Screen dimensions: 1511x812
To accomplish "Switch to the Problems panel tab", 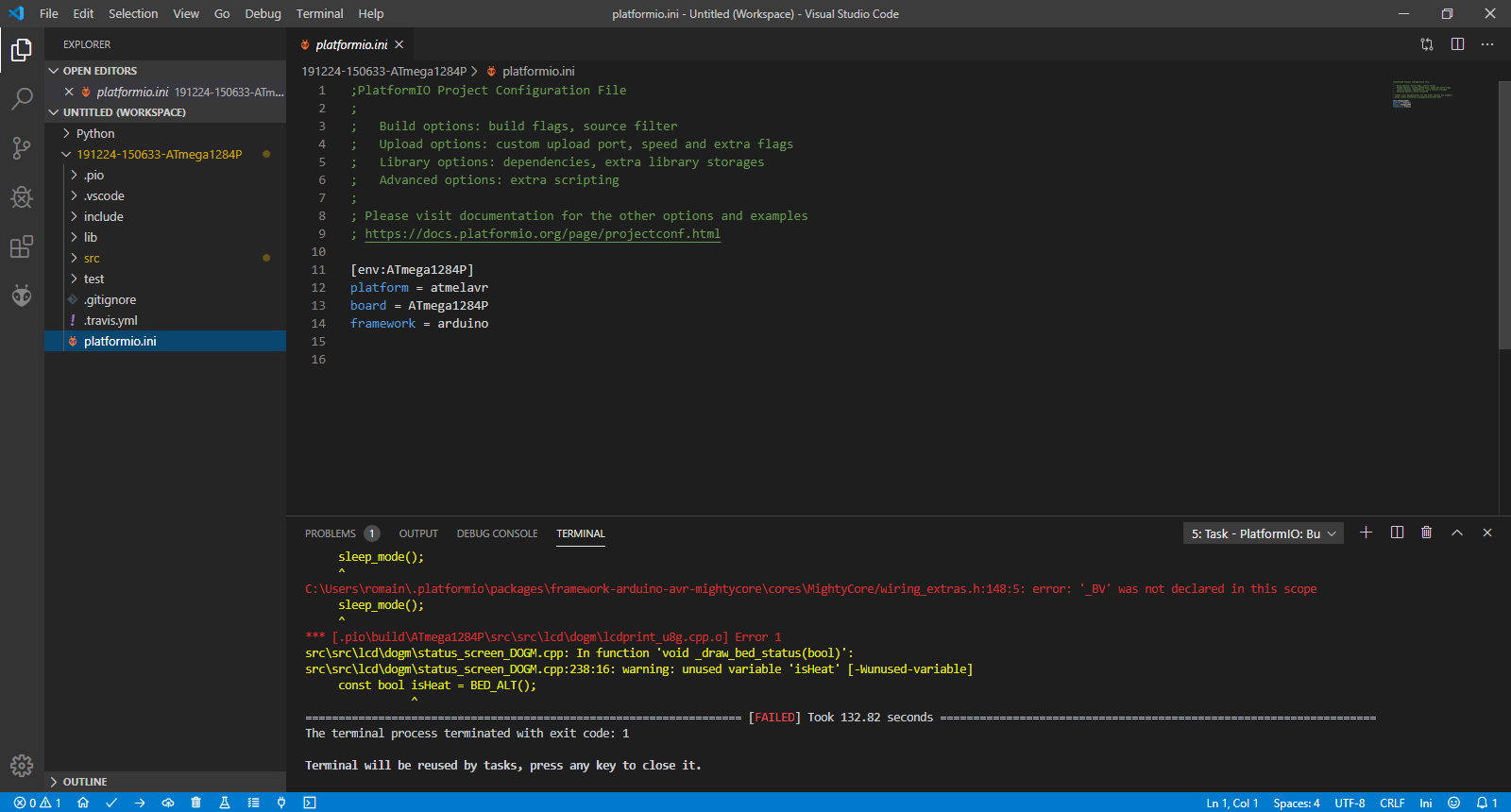I will click(341, 533).
